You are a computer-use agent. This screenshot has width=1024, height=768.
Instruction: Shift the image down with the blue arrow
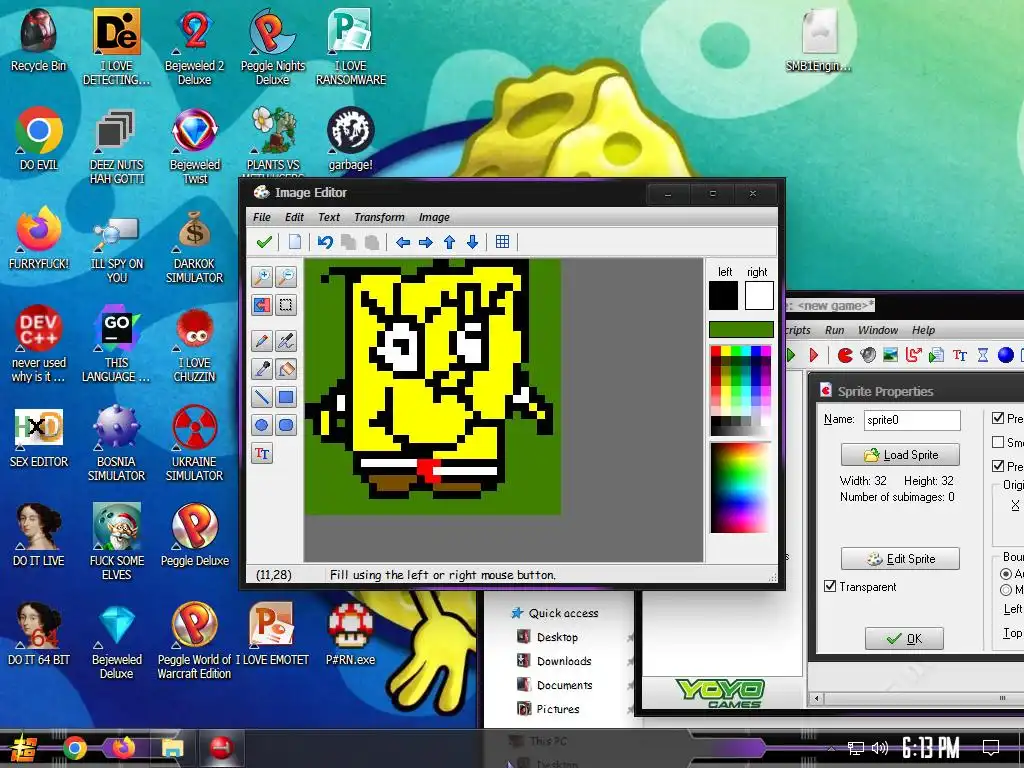coord(473,242)
